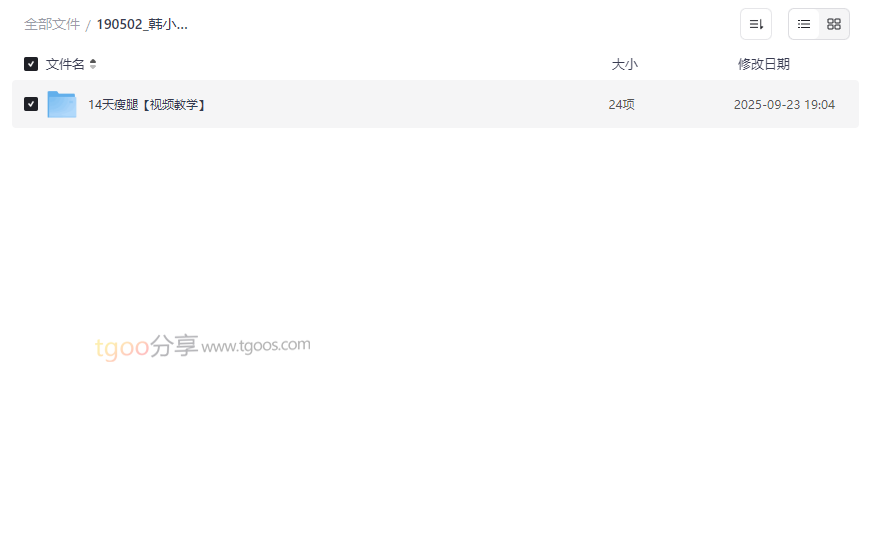Click blank middle of 14天瘦腿 row

coord(407,104)
